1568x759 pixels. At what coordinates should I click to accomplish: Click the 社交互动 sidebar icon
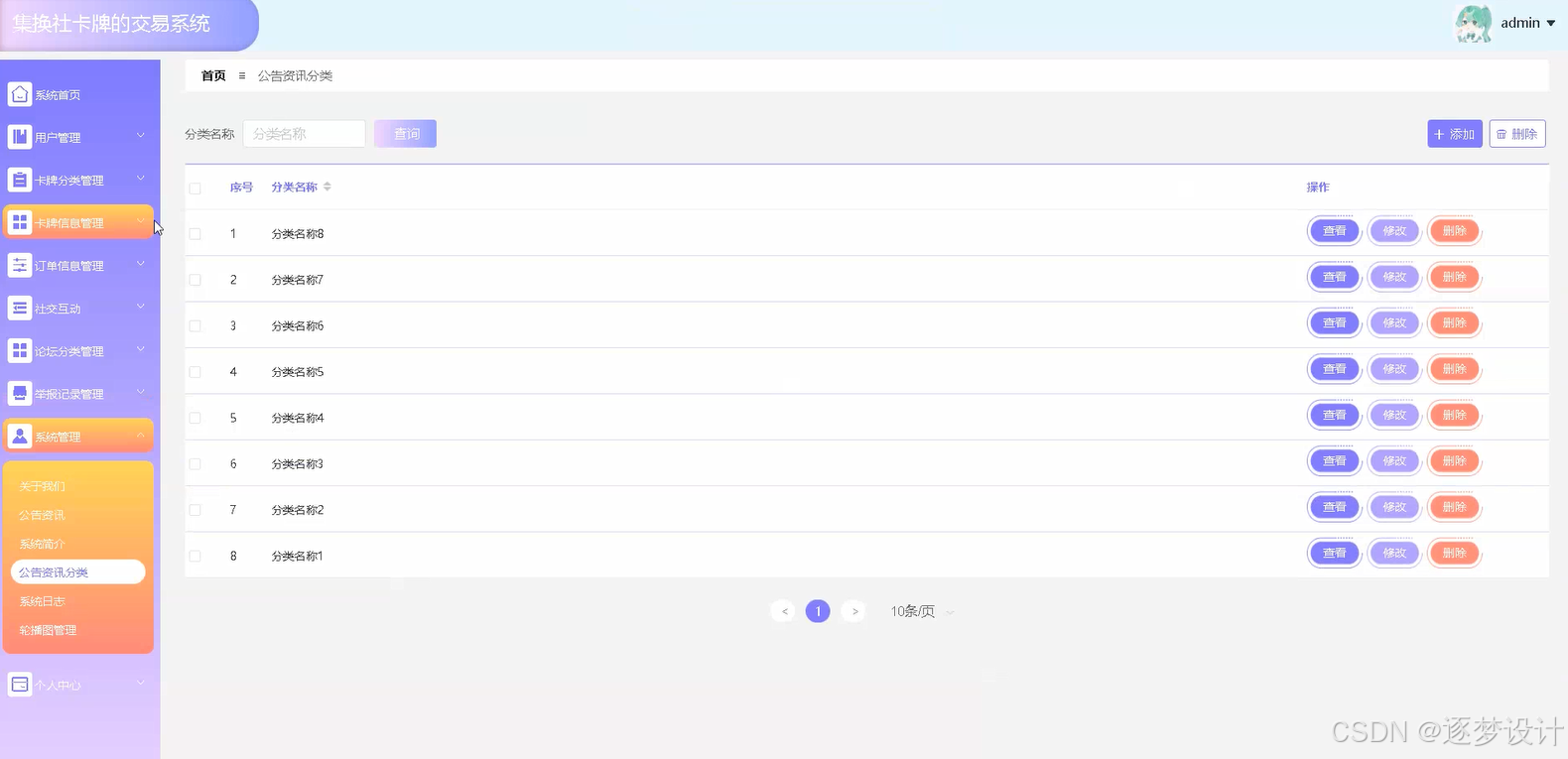(20, 308)
